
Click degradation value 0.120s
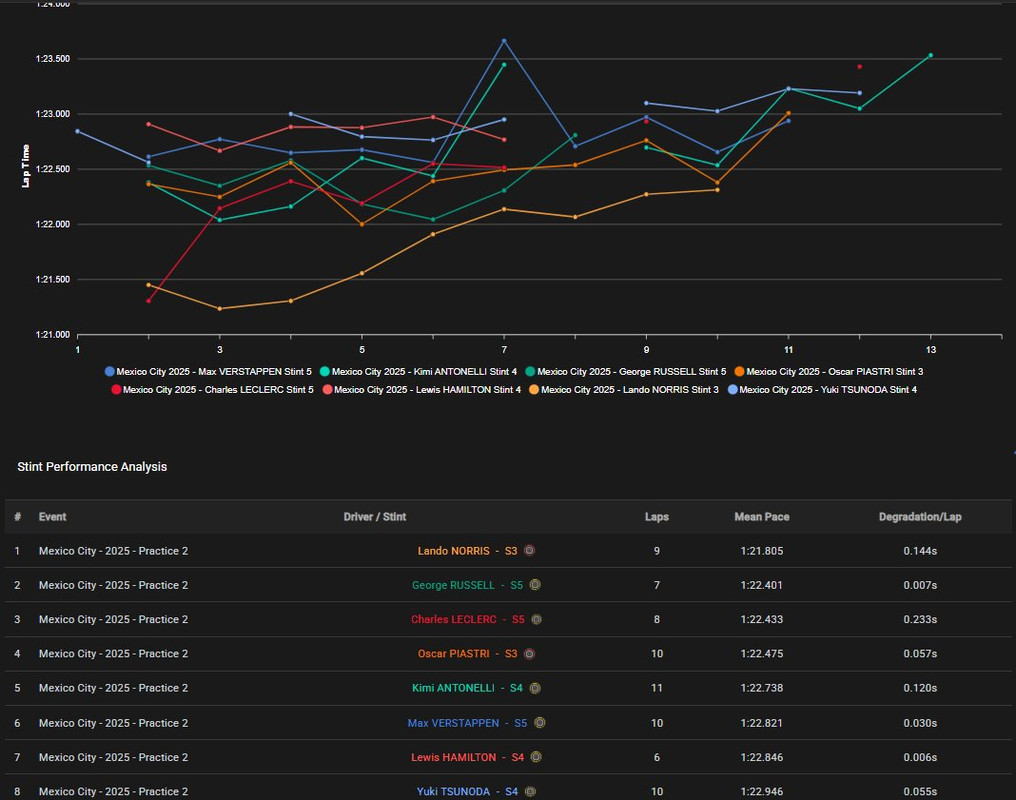(x=920, y=688)
